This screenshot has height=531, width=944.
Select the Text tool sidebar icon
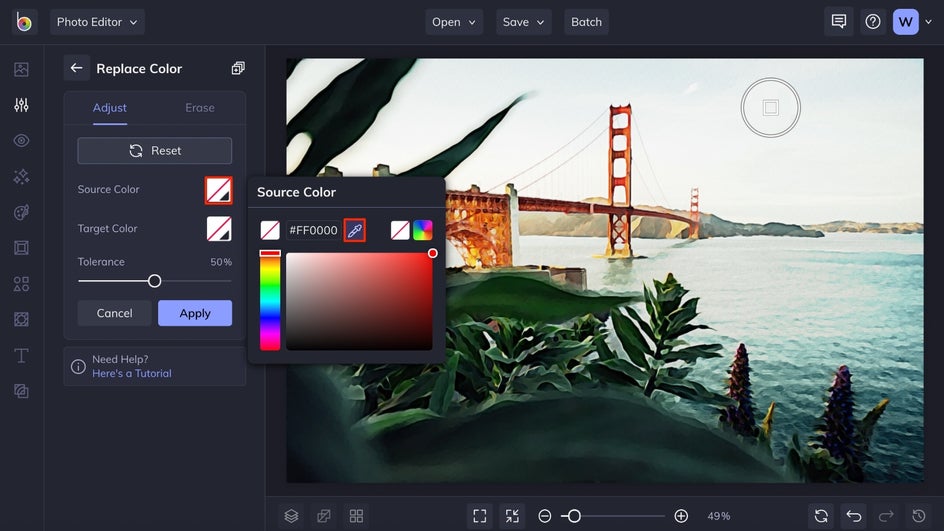point(22,355)
